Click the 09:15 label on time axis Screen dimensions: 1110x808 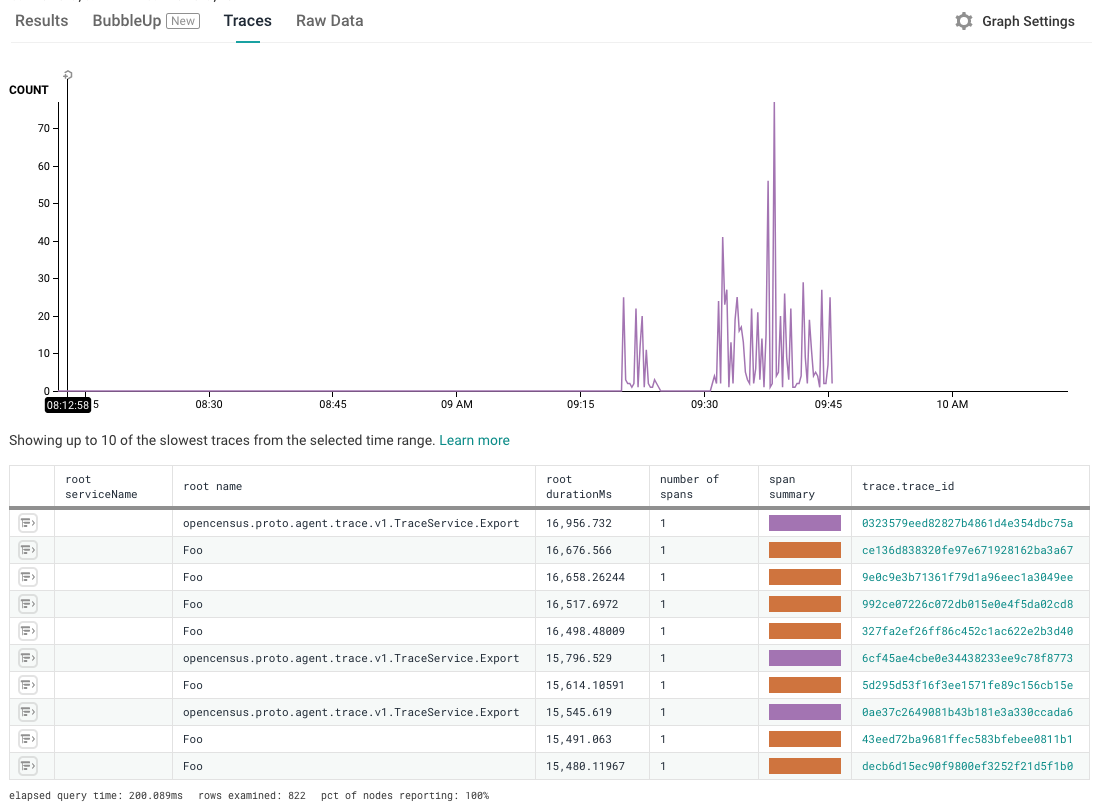tap(580, 404)
